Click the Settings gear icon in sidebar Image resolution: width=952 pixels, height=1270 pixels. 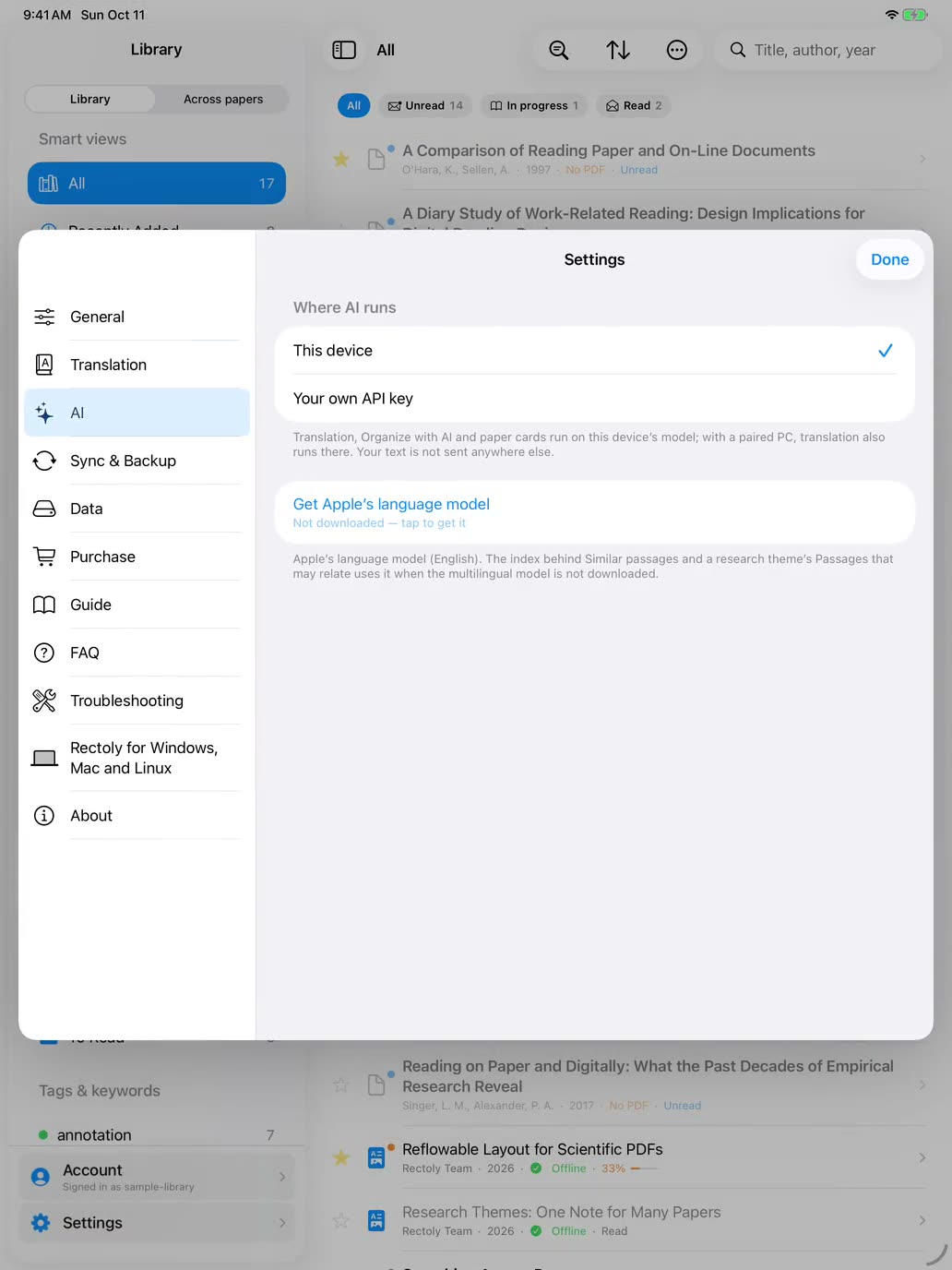(x=41, y=1223)
